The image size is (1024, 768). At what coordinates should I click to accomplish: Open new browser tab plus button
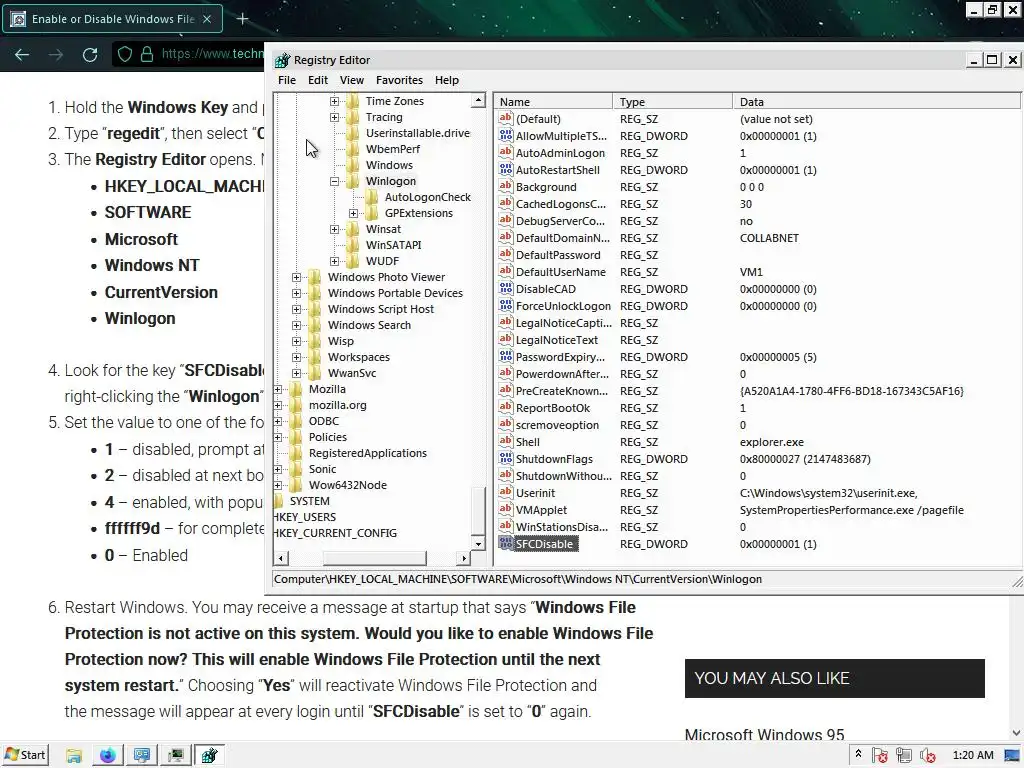[242, 19]
